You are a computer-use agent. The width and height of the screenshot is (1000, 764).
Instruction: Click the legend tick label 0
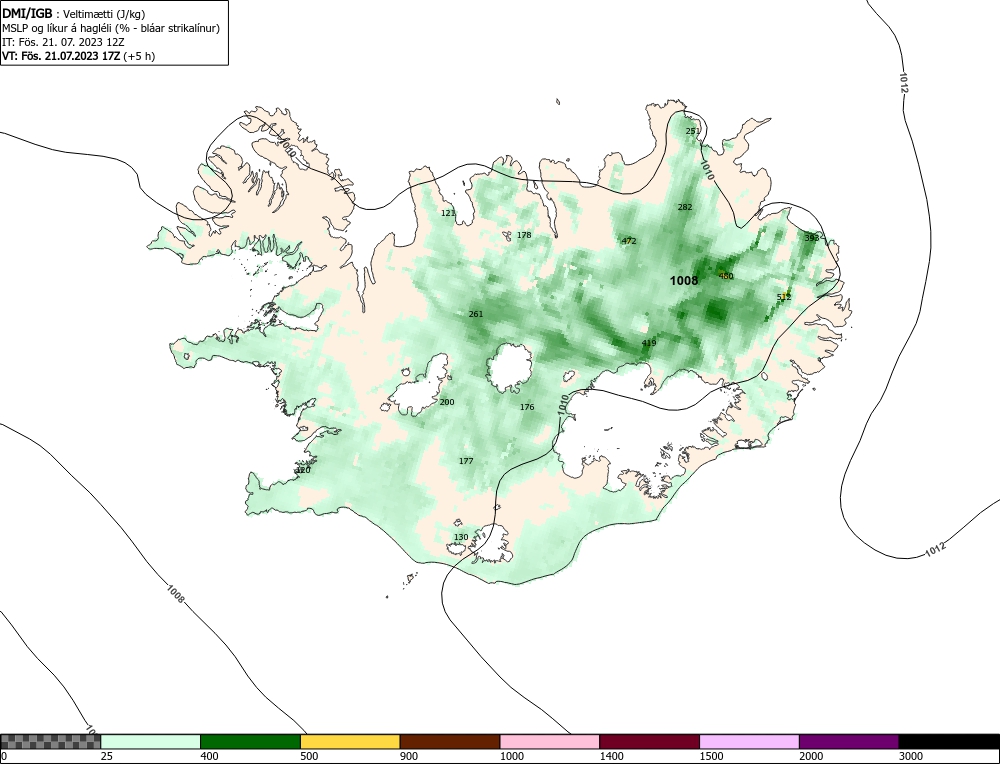tap(3, 756)
